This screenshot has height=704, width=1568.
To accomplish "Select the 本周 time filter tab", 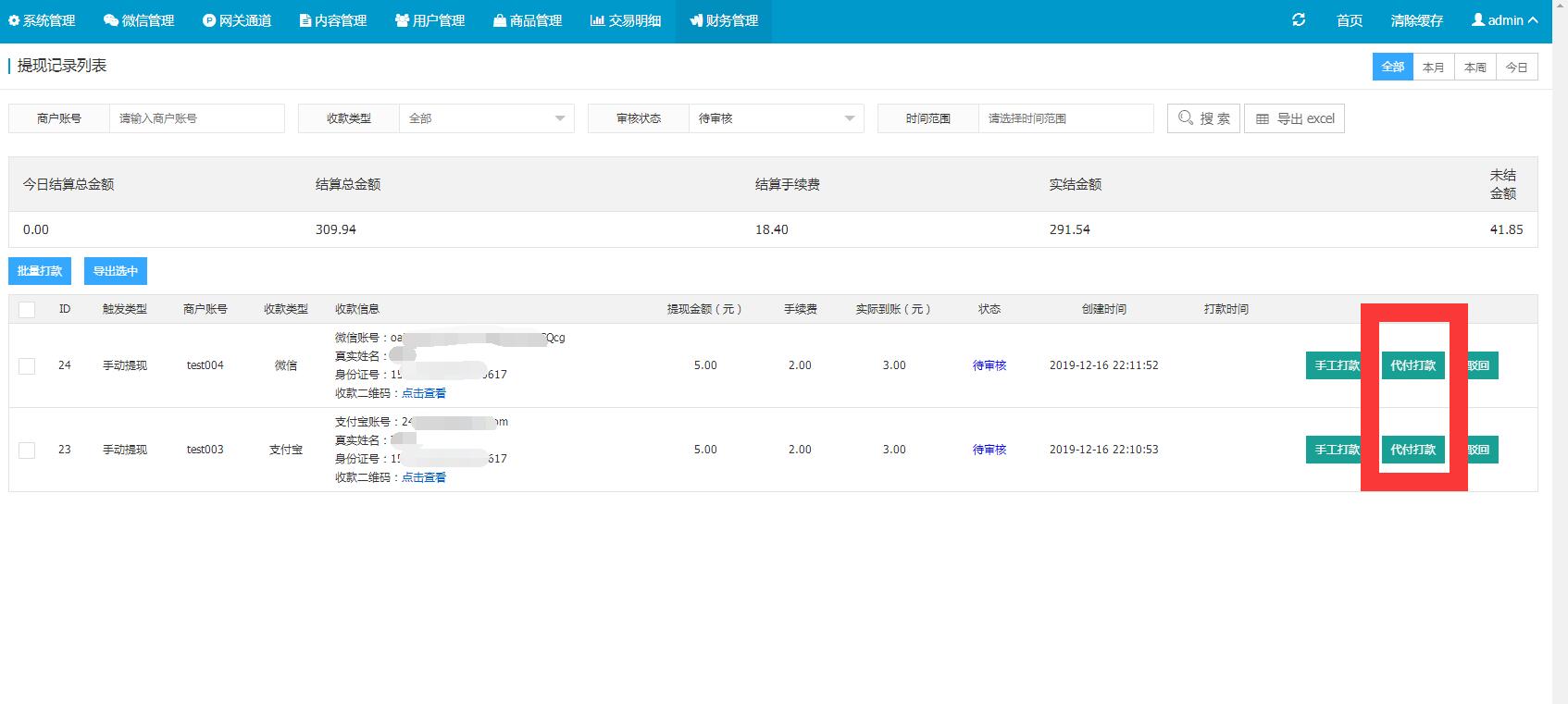I will tap(1475, 67).
